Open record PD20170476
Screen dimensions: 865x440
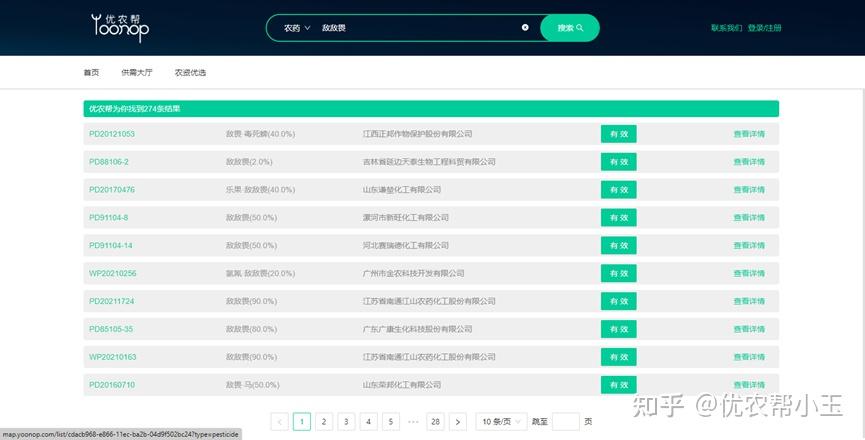pyautogui.click(x=112, y=190)
